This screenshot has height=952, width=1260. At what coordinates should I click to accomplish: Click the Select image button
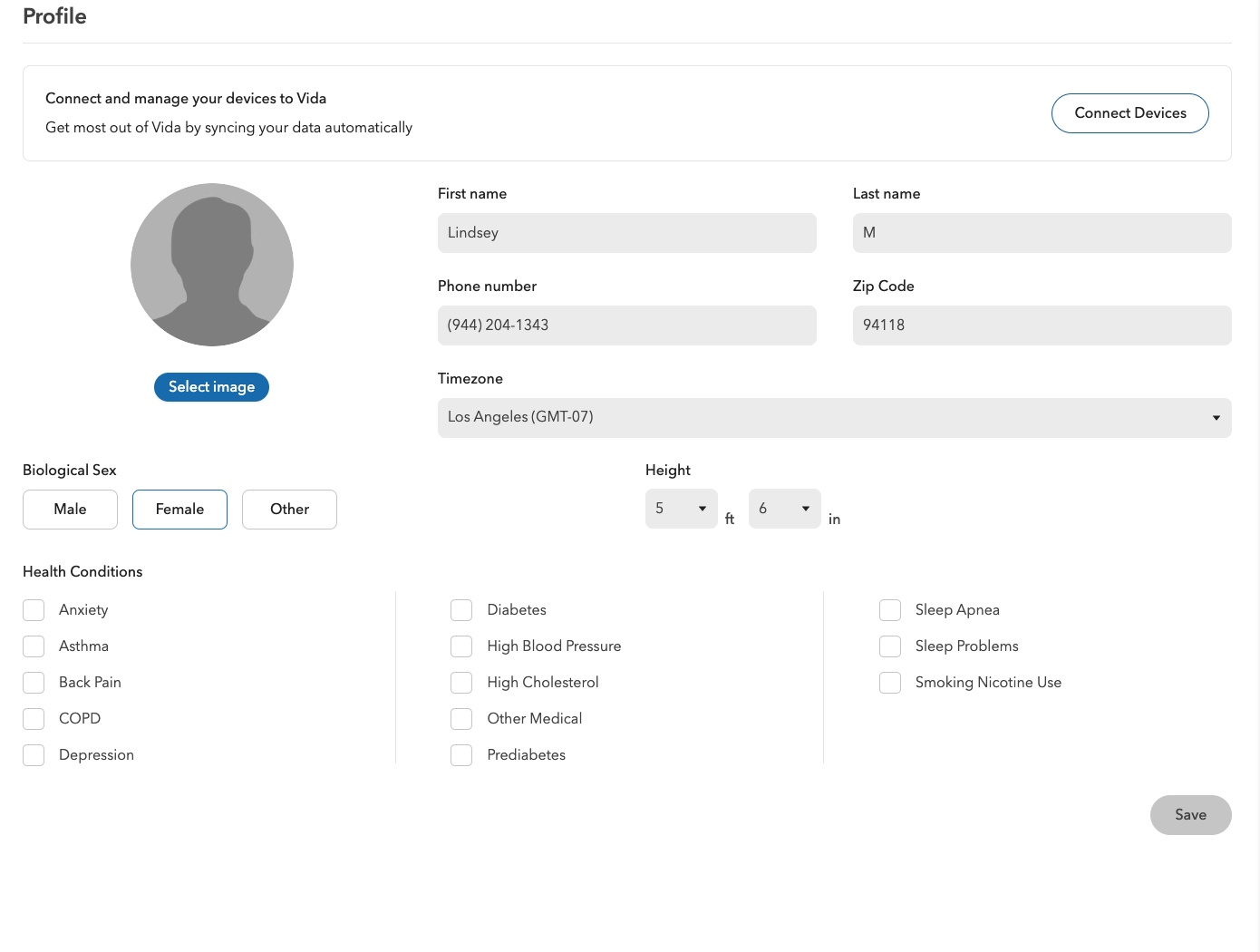coord(211,386)
